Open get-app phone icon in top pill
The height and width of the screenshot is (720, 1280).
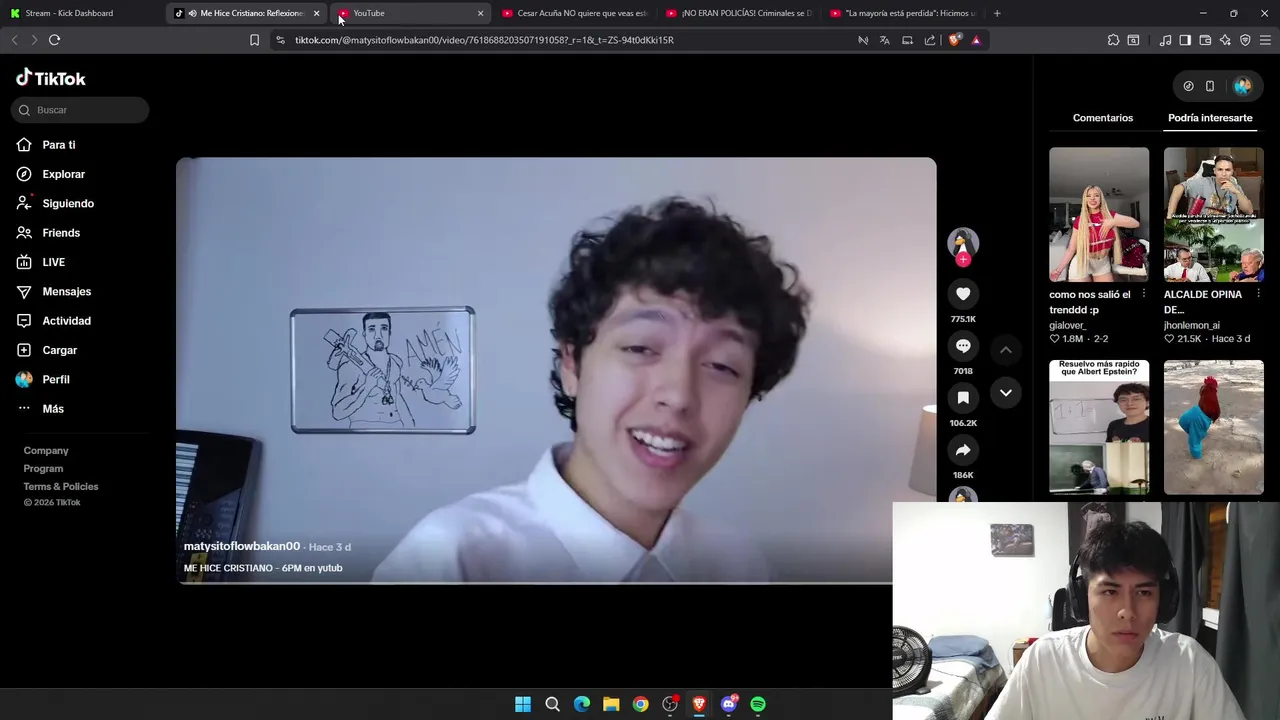click(1210, 86)
